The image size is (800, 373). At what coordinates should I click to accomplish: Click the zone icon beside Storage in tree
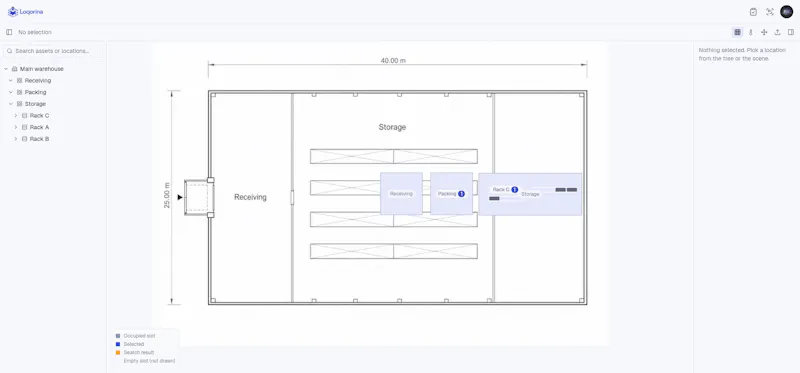(x=19, y=104)
